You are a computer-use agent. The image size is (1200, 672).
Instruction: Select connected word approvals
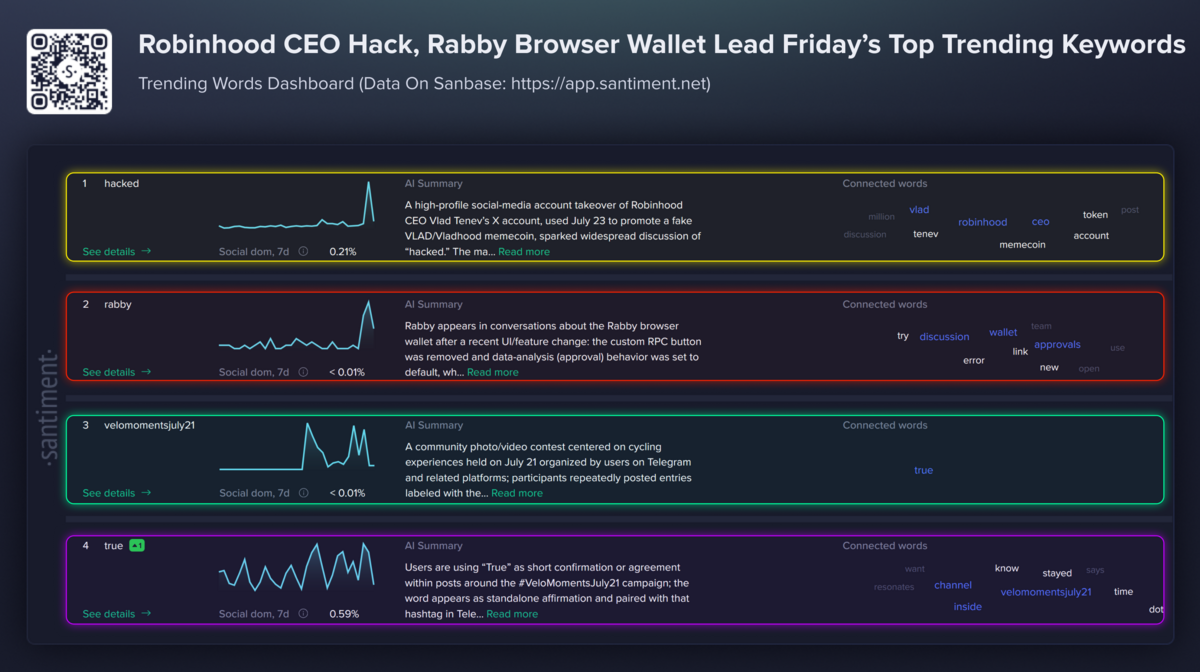pos(1057,345)
